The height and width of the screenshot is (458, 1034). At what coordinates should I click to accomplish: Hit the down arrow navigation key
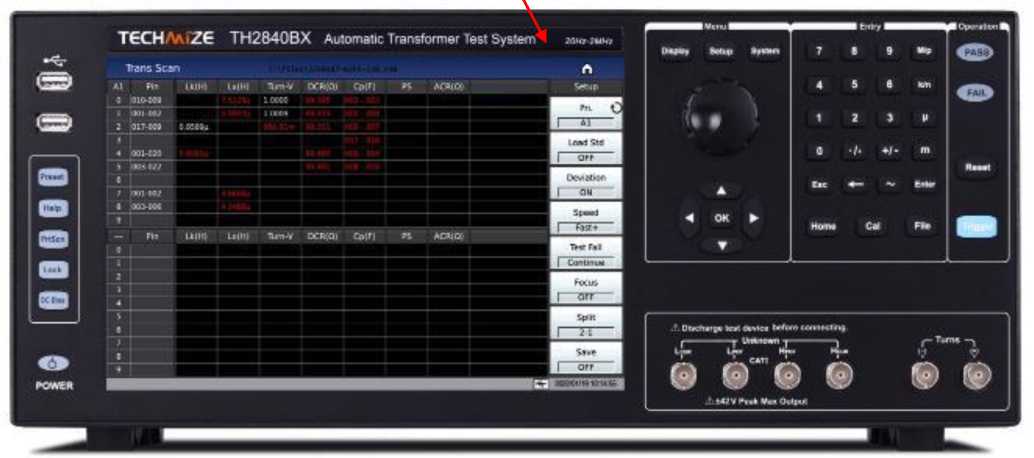721,245
